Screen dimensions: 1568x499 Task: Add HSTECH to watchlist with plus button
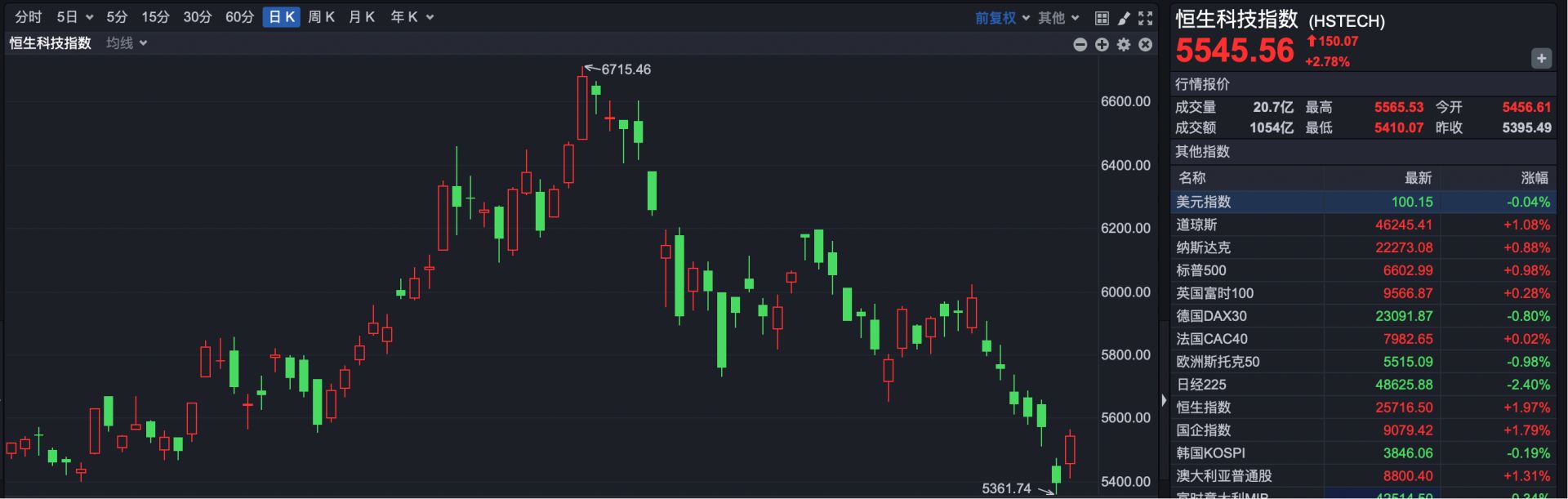[x=1541, y=58]
